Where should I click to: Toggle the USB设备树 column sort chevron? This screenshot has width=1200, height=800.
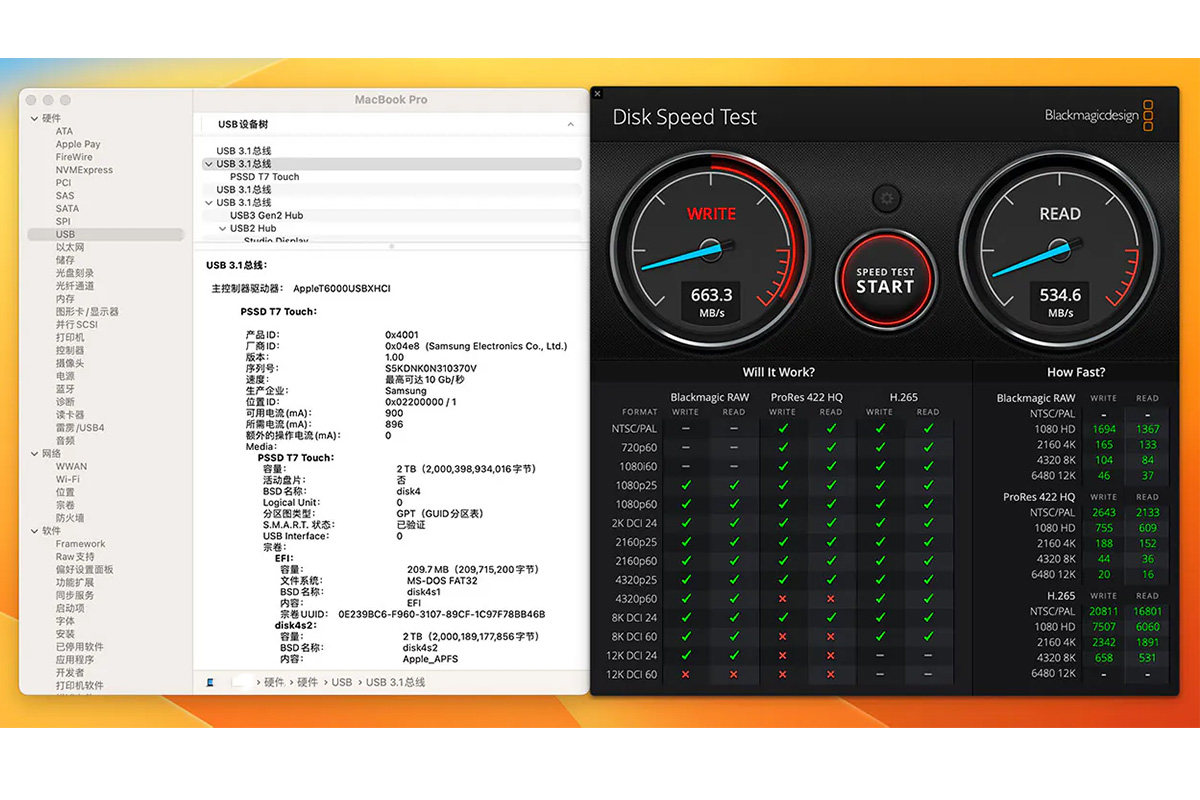pyautogui.click(x=571, y=125)
